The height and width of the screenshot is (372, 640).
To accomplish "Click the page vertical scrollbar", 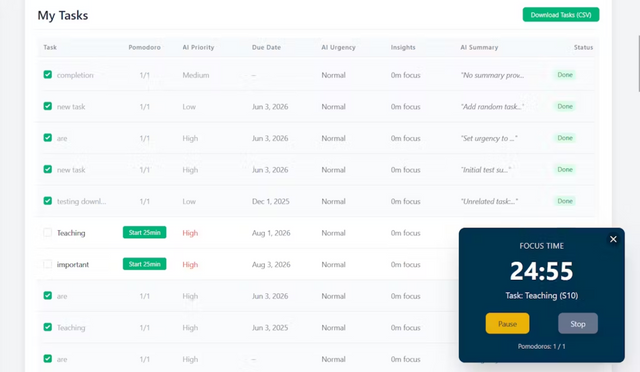I will (638, 63).
